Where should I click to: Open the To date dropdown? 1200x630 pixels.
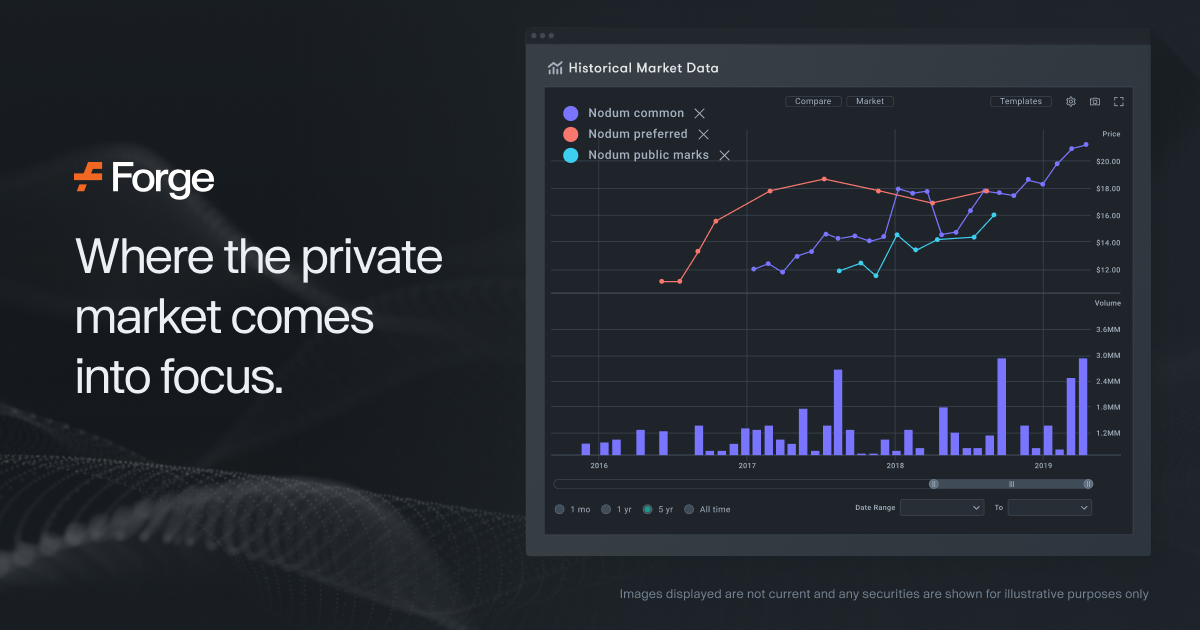1050,508
